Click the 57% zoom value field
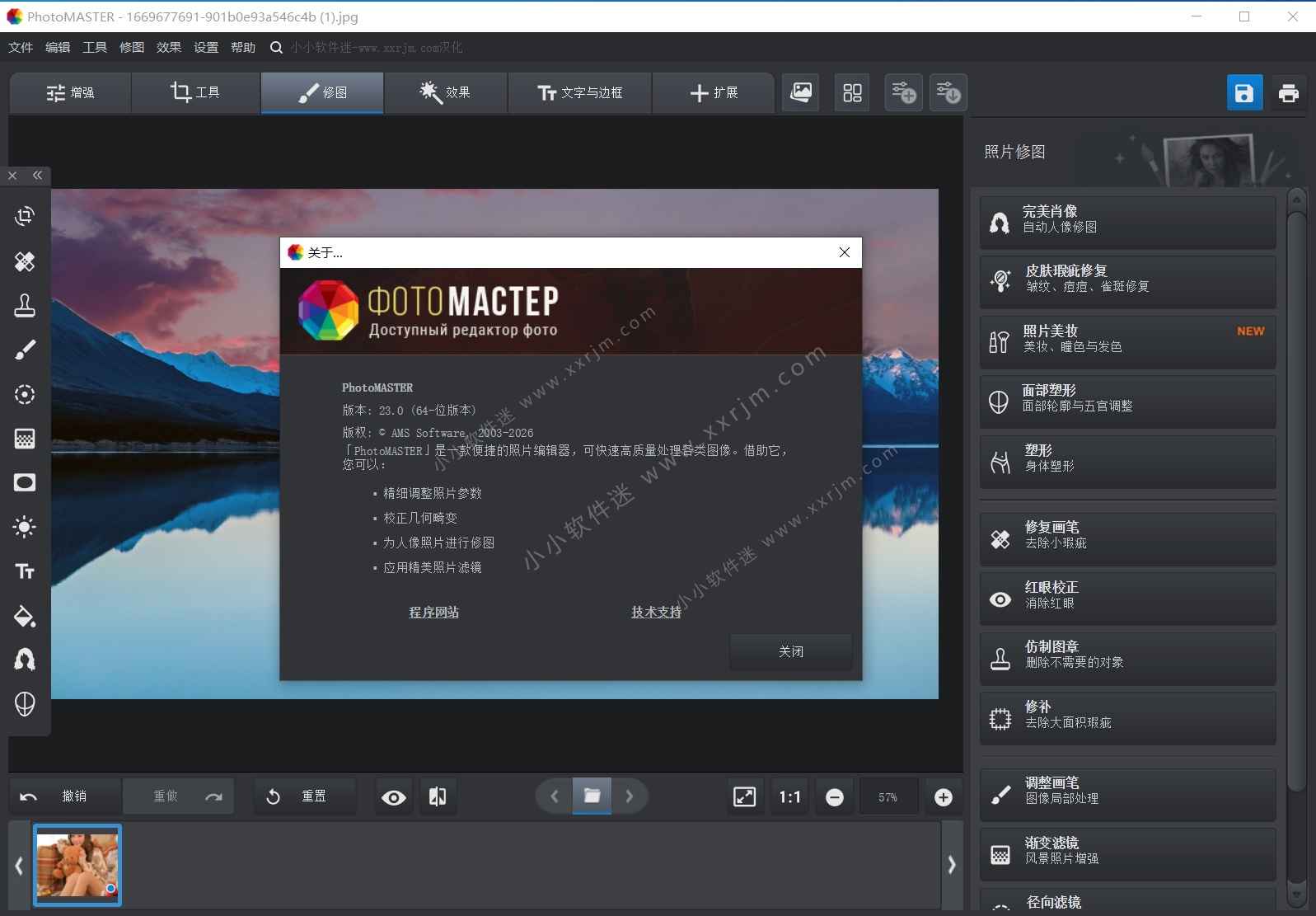This screenshot has height=916, width=1316. (888, 797)
